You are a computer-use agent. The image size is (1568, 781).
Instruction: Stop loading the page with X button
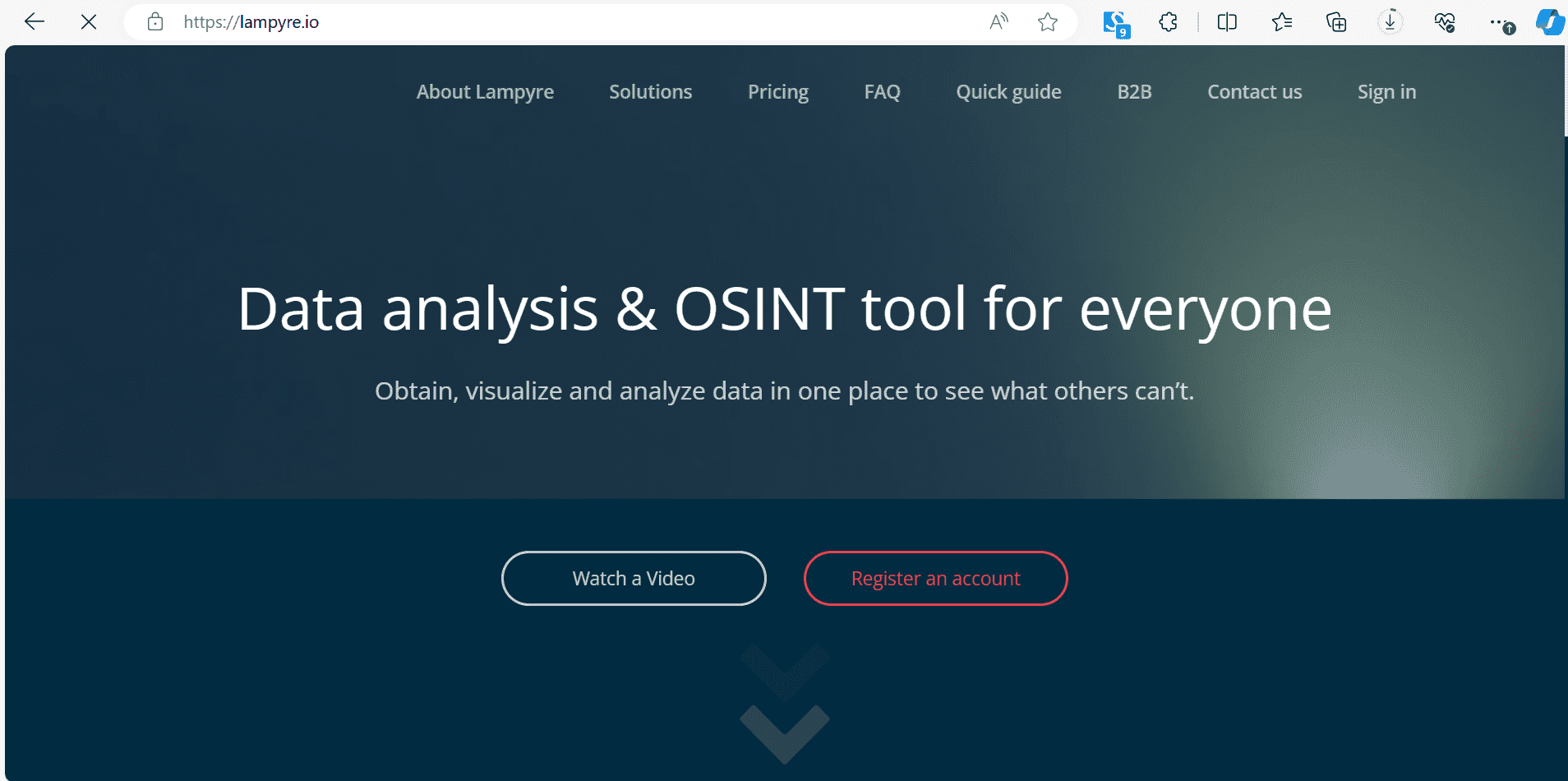(89, 22)
